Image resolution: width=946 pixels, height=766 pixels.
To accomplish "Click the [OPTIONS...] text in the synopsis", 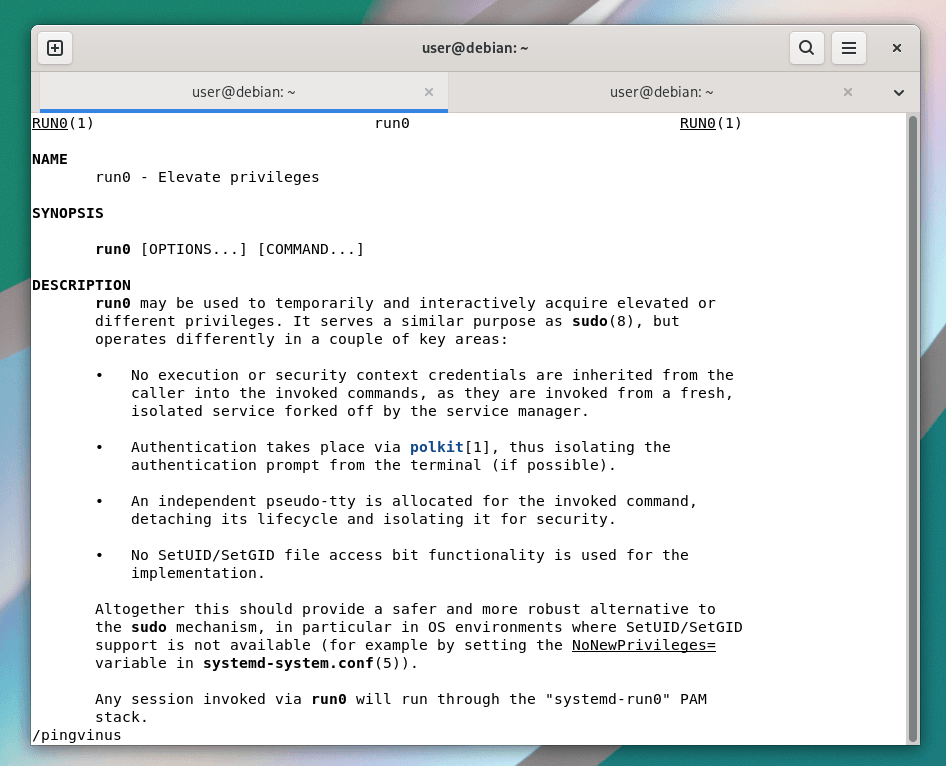I will pos(194,249).
